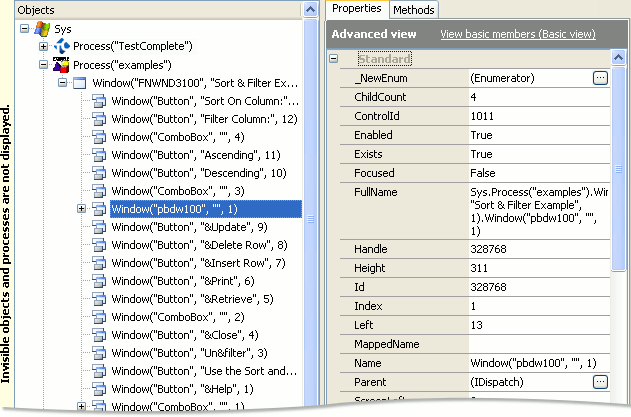Image resolution: width=631 pixels, height=417 pixels.
Task: Click the FNWND3100 window icon
Action: [x=79, y=82]
